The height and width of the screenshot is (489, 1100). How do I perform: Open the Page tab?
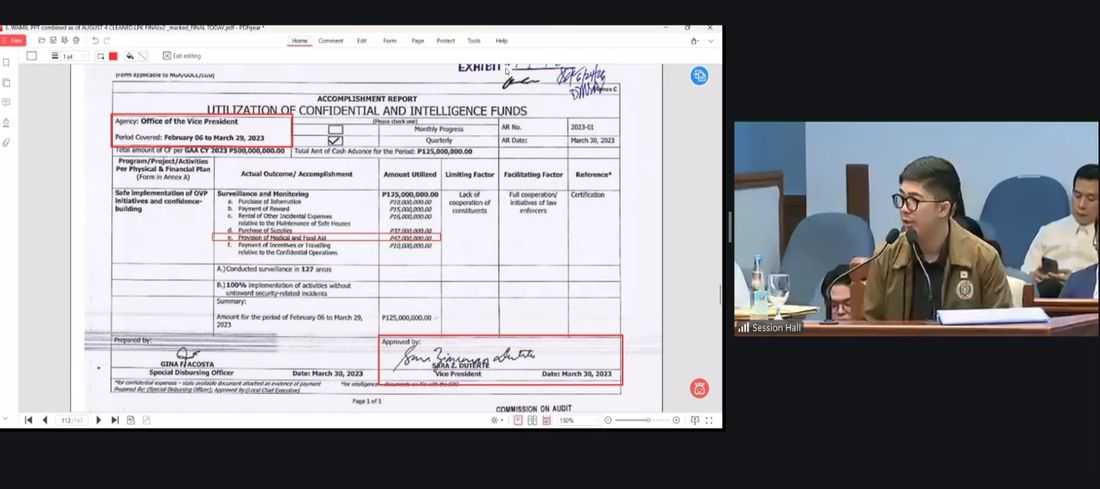[x=417, y=41]
